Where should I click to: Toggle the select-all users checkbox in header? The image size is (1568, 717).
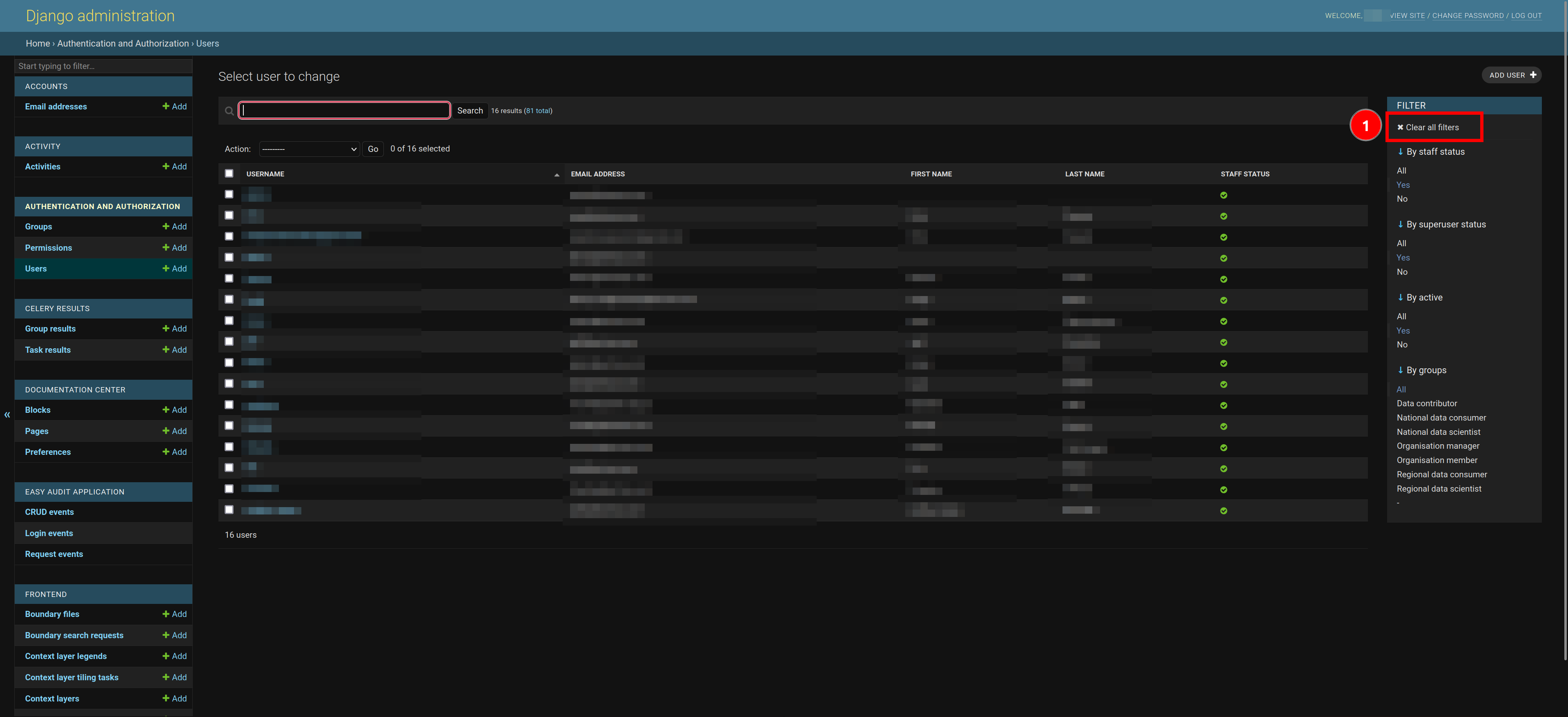229,174
